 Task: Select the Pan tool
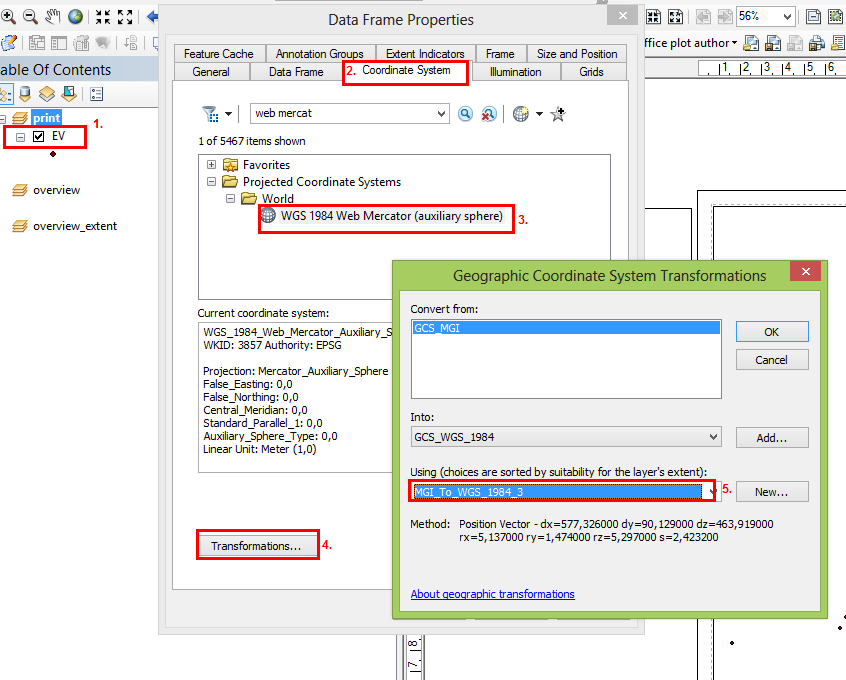click(x=53, y=16)
